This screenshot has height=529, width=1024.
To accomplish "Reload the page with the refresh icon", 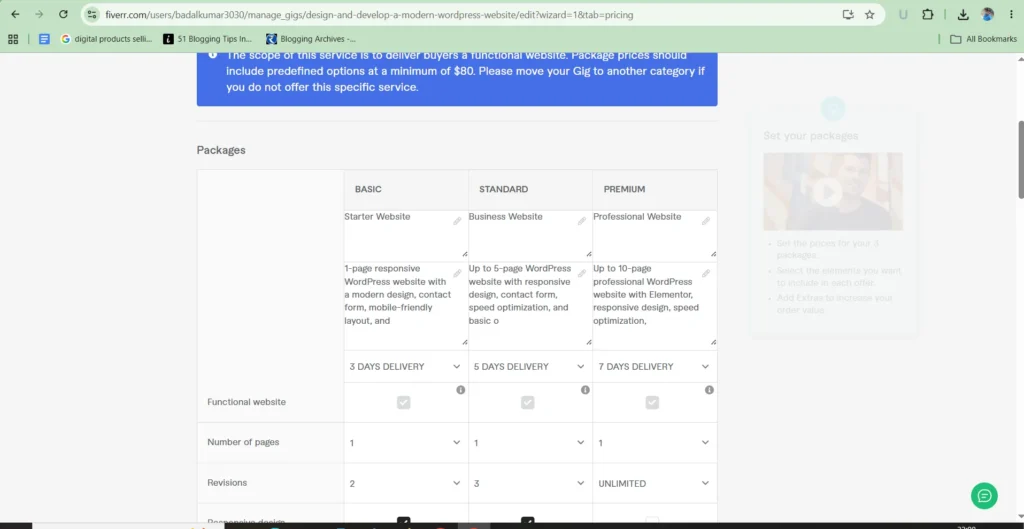I will click(63, 14).
